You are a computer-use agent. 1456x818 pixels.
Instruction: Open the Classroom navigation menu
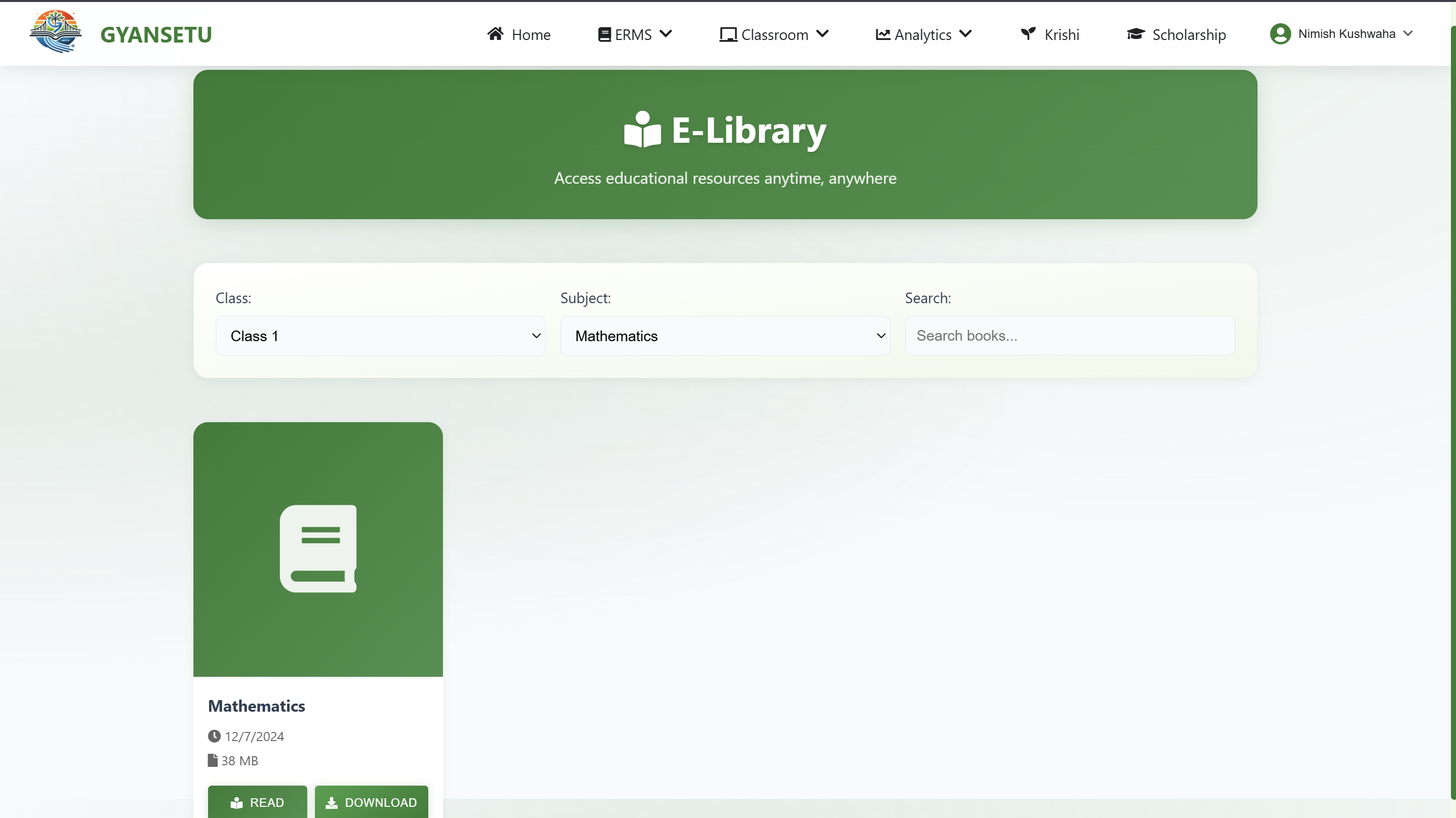click(775, 34)
